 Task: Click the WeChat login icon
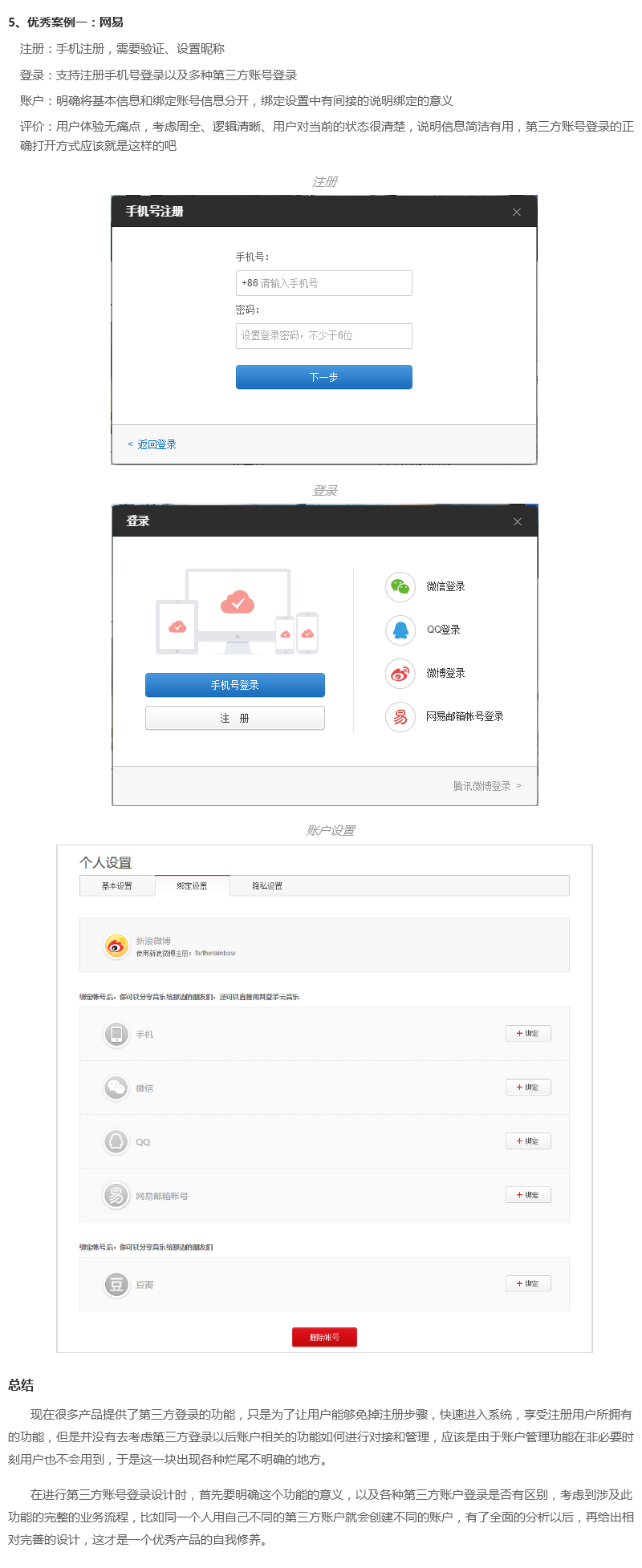click(x=400, y=587)
